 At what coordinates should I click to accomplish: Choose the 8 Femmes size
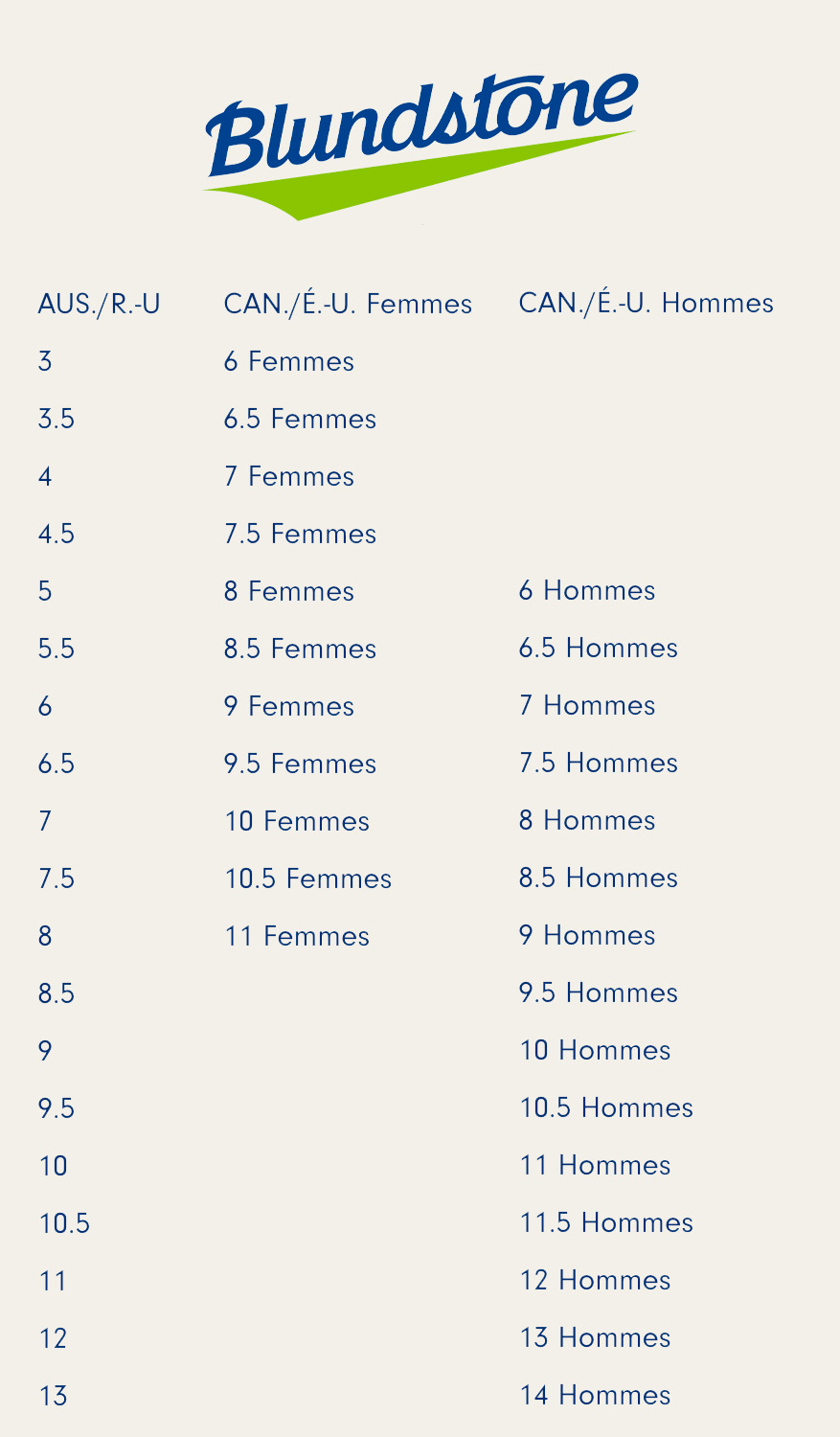click(x=289, y=592)
